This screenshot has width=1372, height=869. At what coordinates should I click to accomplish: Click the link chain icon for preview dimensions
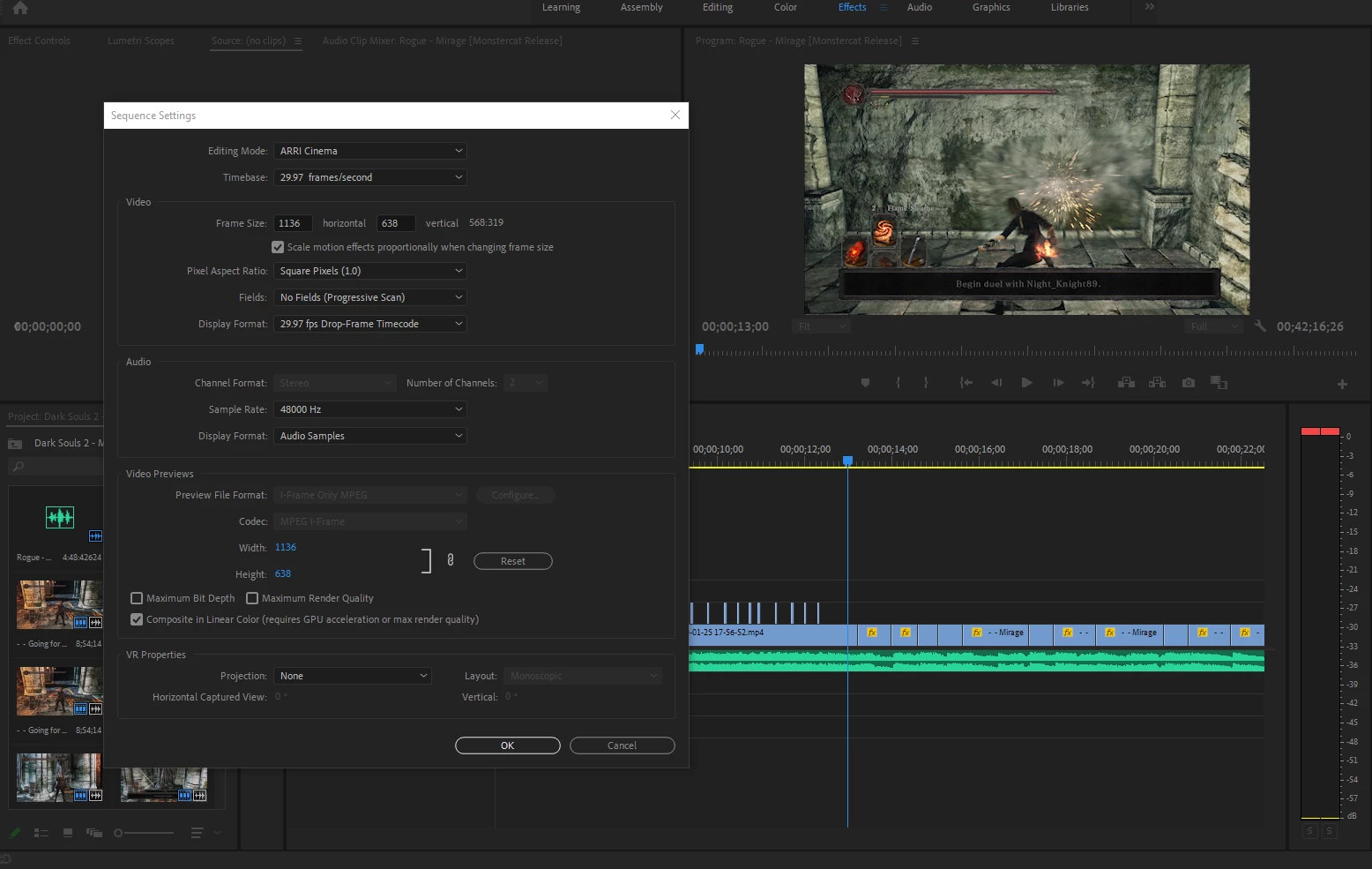(x=451, y=560)
